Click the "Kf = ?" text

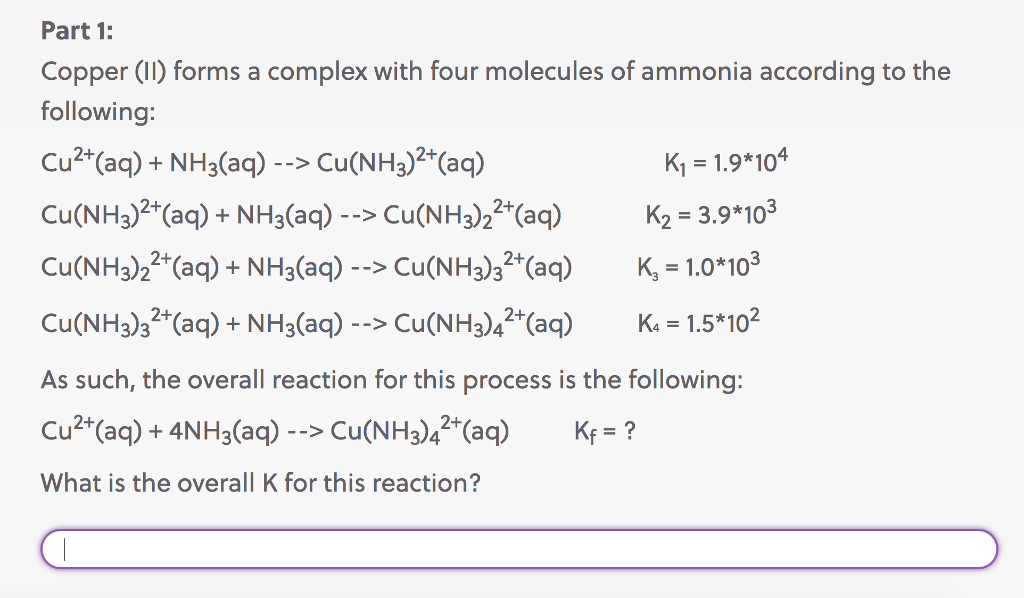point(605,432)
